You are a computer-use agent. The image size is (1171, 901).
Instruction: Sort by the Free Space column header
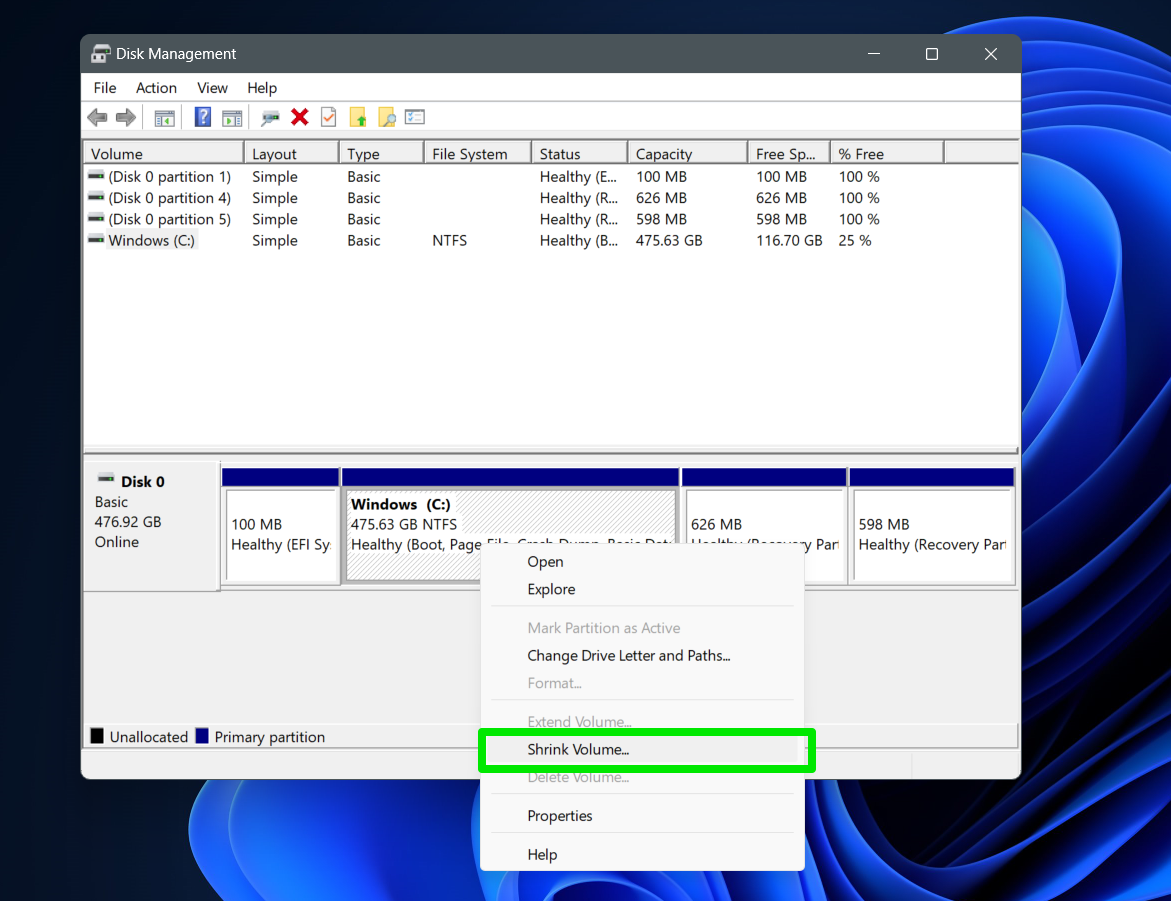pyautogui.click(x=789, y=154)
